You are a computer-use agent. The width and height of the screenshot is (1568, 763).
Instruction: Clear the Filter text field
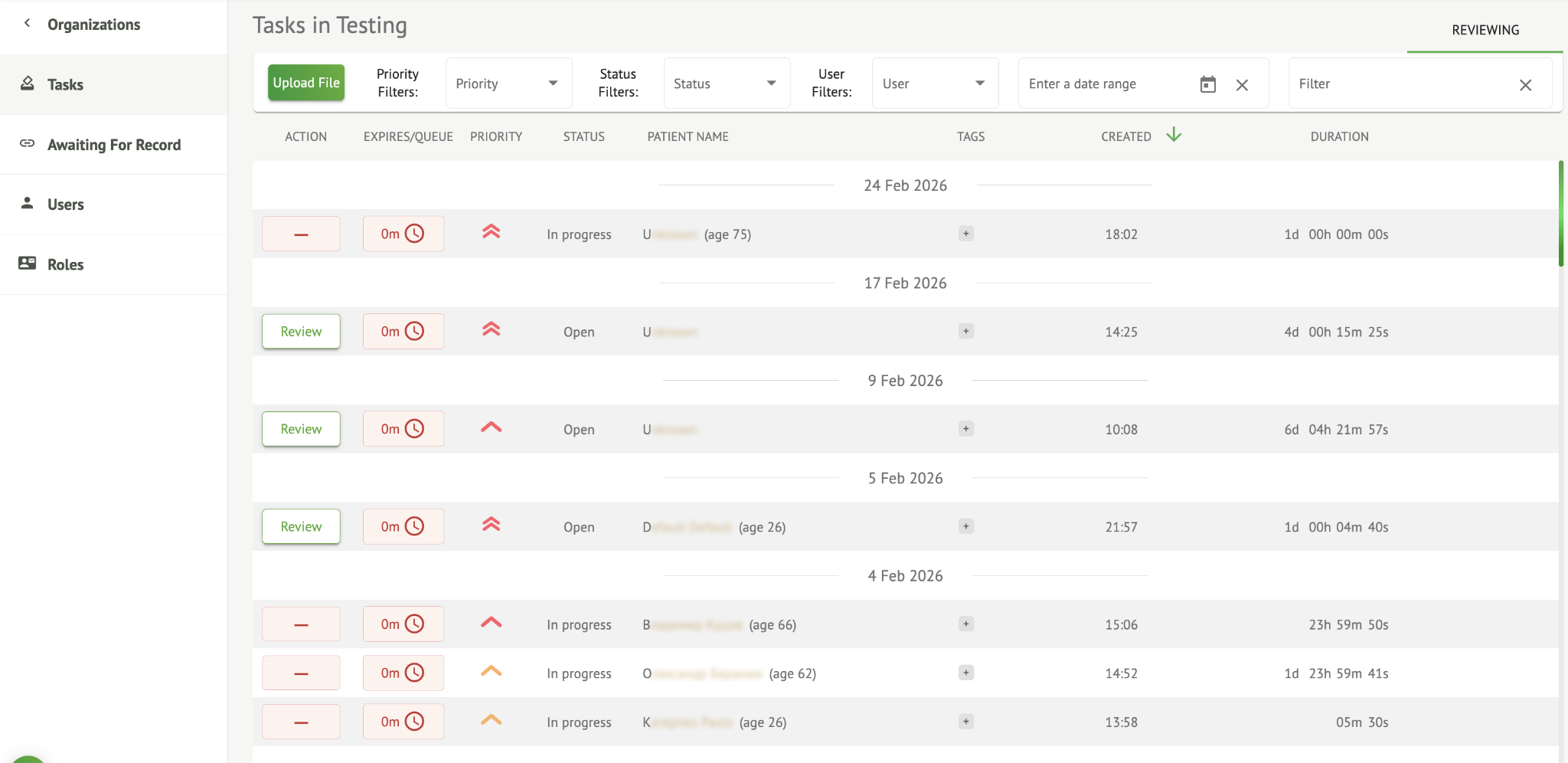(x=1525, y=85)
